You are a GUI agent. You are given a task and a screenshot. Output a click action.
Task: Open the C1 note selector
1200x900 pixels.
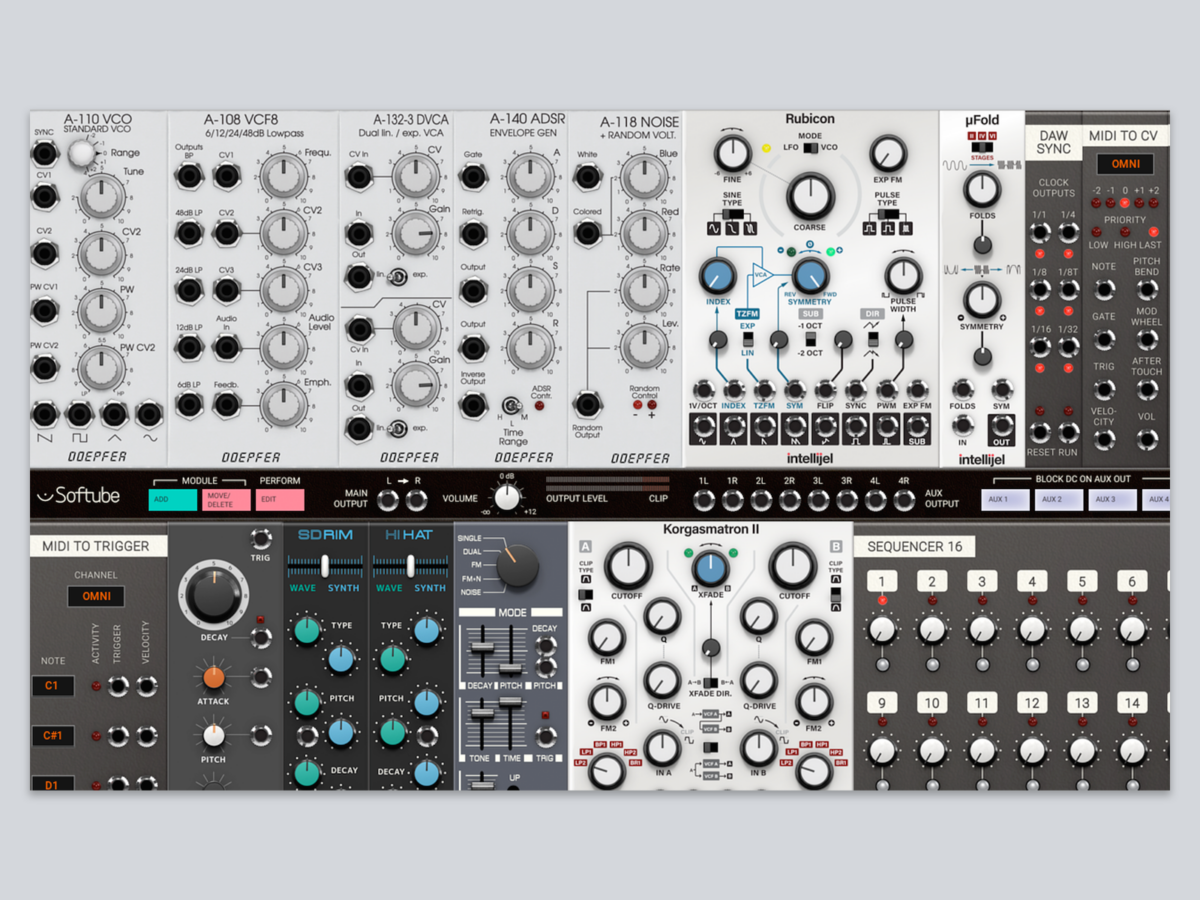tap(52, 686)
